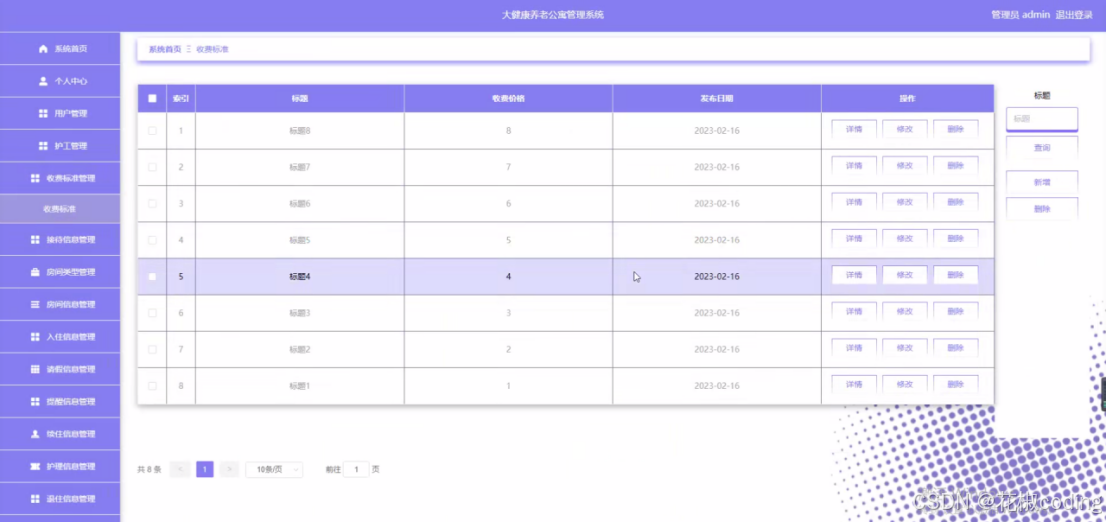This screenshot has width=1106, height=522.
Task: Click 管理员 admin in the header
Action: 1021,15
